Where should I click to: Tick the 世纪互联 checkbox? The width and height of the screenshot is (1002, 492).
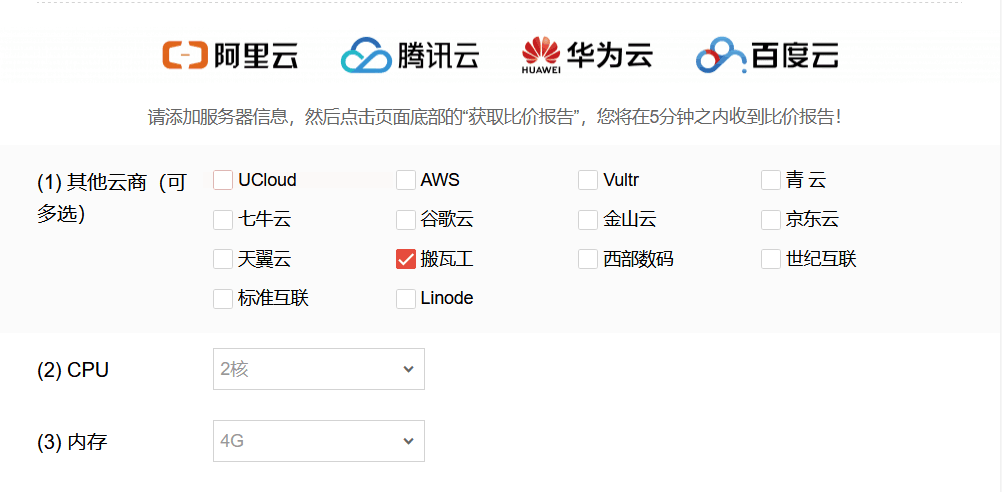point(771,259)
